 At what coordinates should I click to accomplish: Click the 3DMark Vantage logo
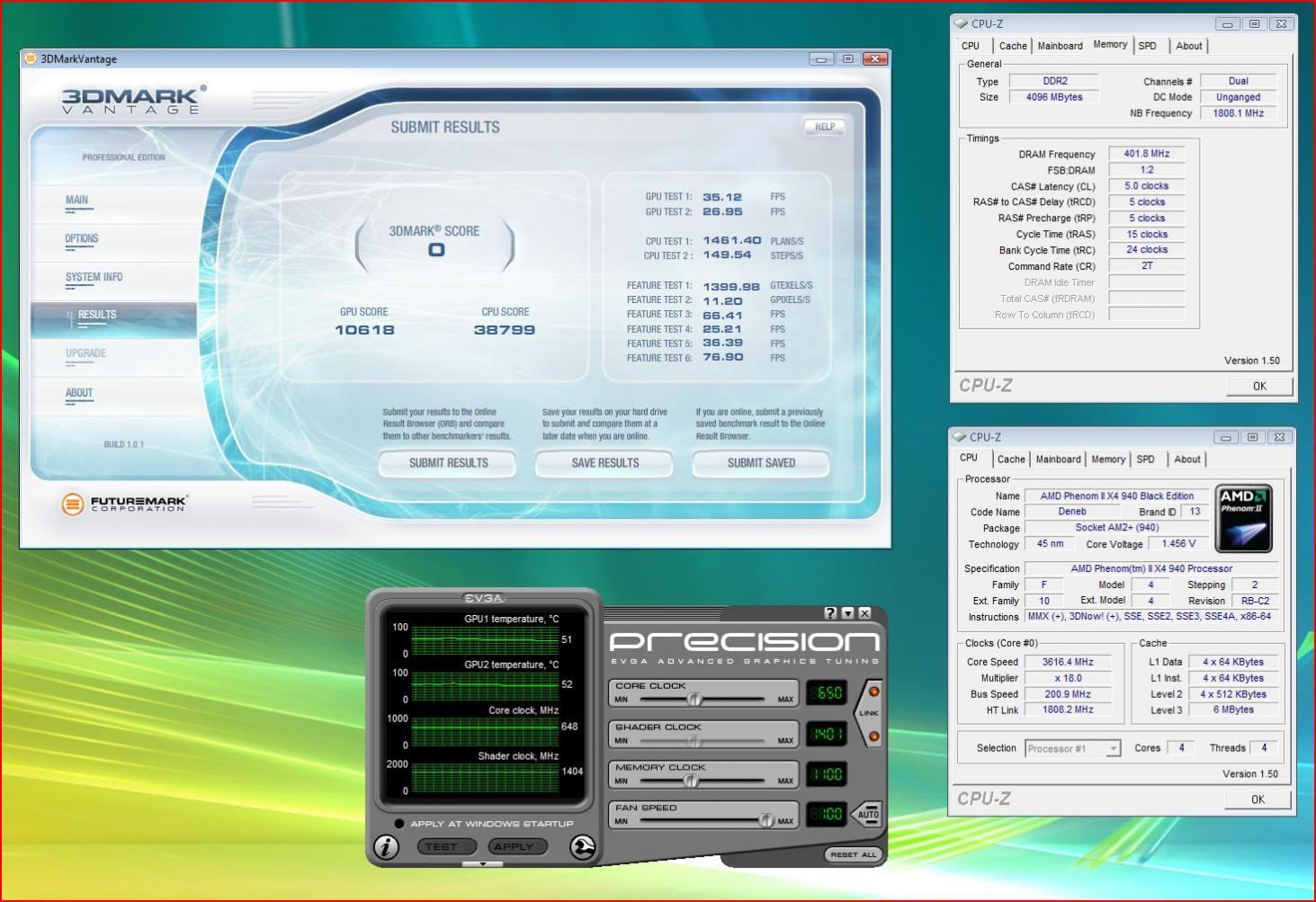[133, 100]
